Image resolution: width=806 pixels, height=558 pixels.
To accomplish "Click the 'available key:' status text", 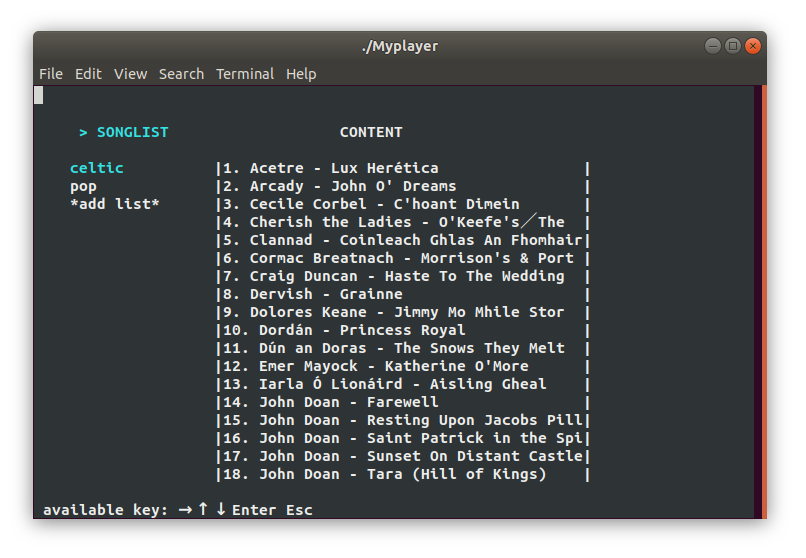I will [x=105, y=510].
